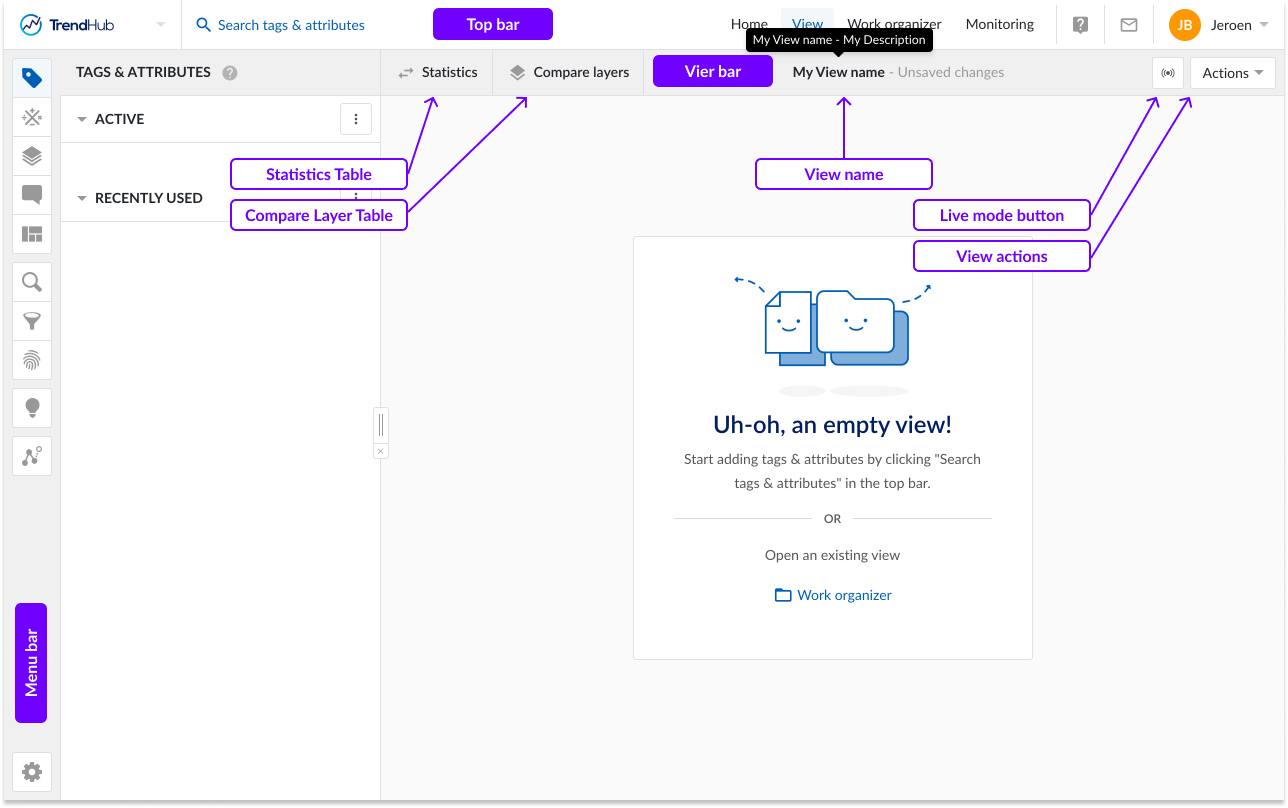The height and width of the screenshot is (808, 1288).
Task: Click the layers icon in the sidebar
Action: [32, 156]
